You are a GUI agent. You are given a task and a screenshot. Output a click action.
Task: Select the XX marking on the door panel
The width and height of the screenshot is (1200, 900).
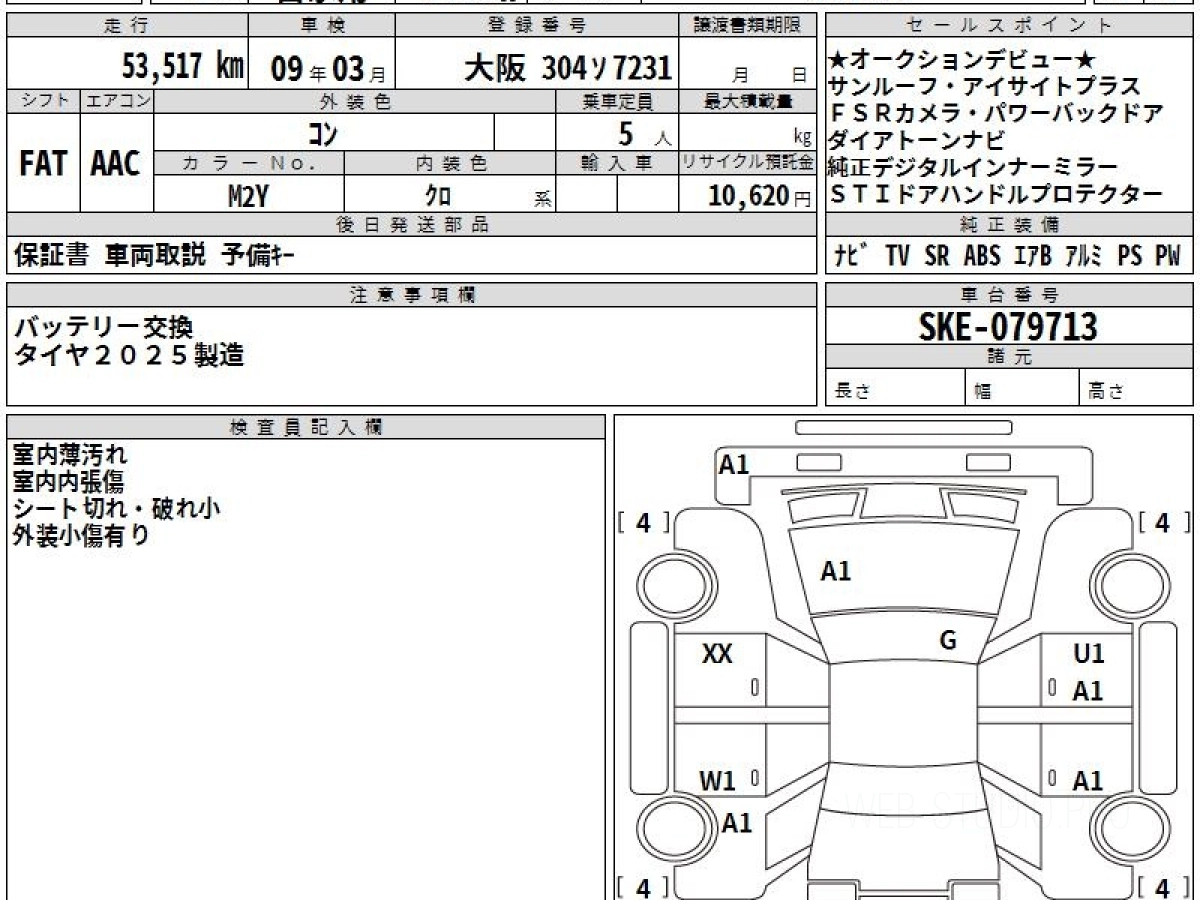717,655
